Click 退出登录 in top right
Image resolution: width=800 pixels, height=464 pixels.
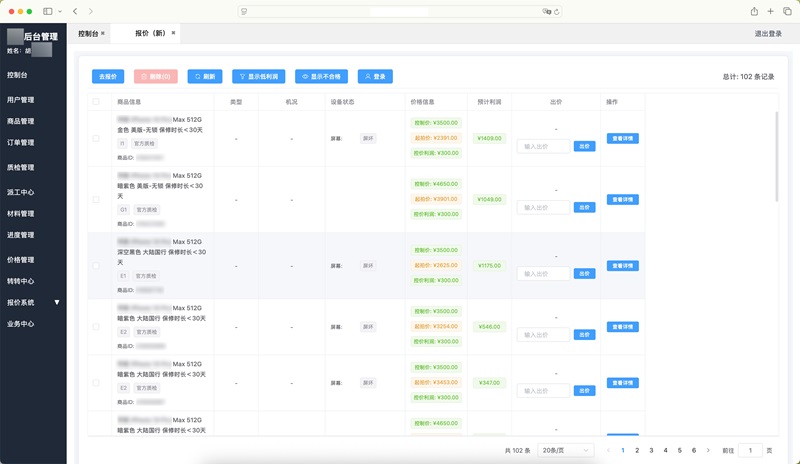tap(768, 33)
